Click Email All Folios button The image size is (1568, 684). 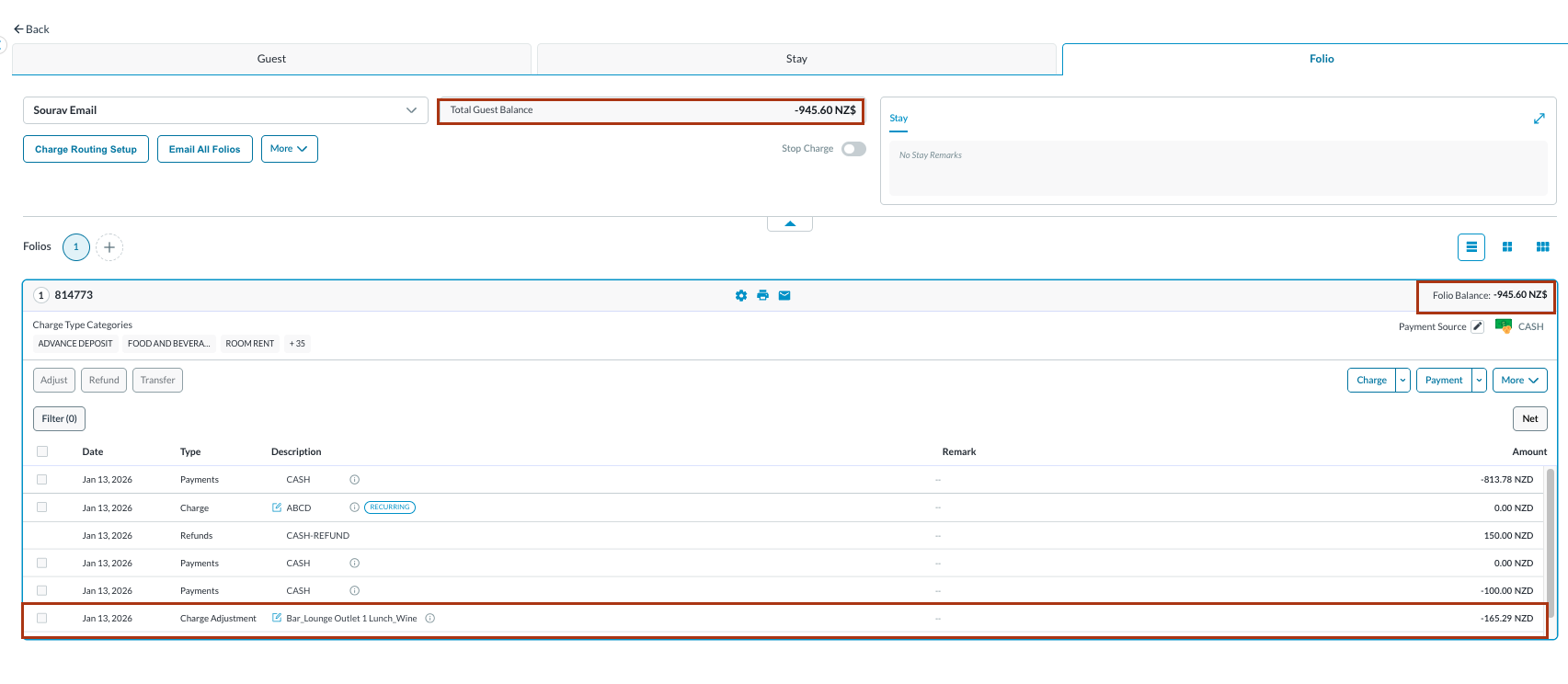204,149
